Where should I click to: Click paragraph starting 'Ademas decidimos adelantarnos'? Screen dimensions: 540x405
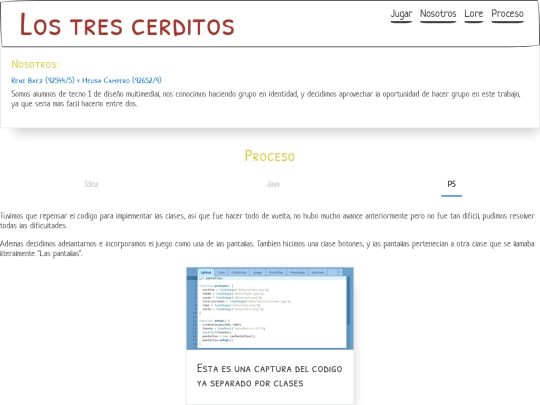coord(267,248)
